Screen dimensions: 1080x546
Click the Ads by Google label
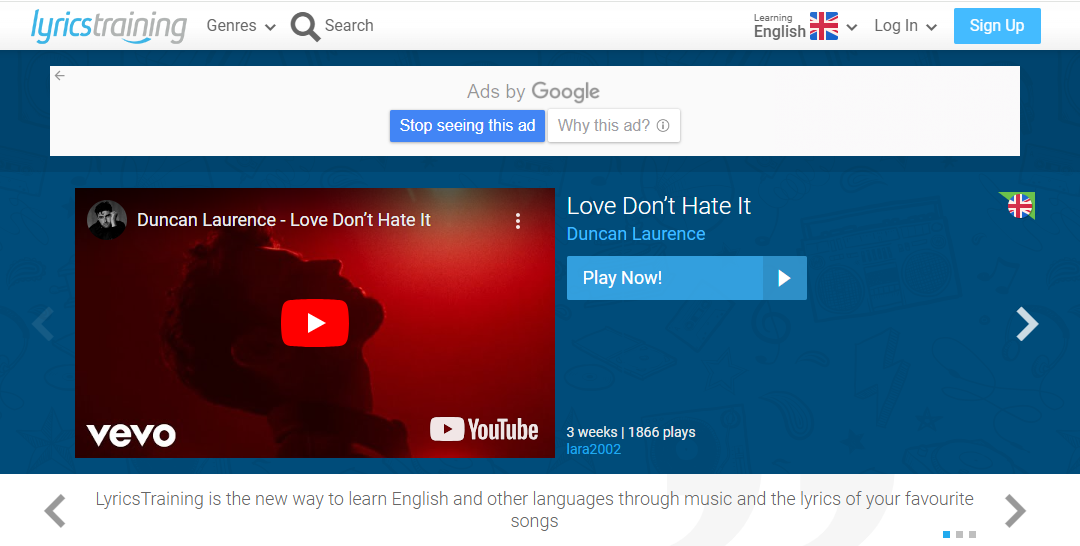(533, 91)
